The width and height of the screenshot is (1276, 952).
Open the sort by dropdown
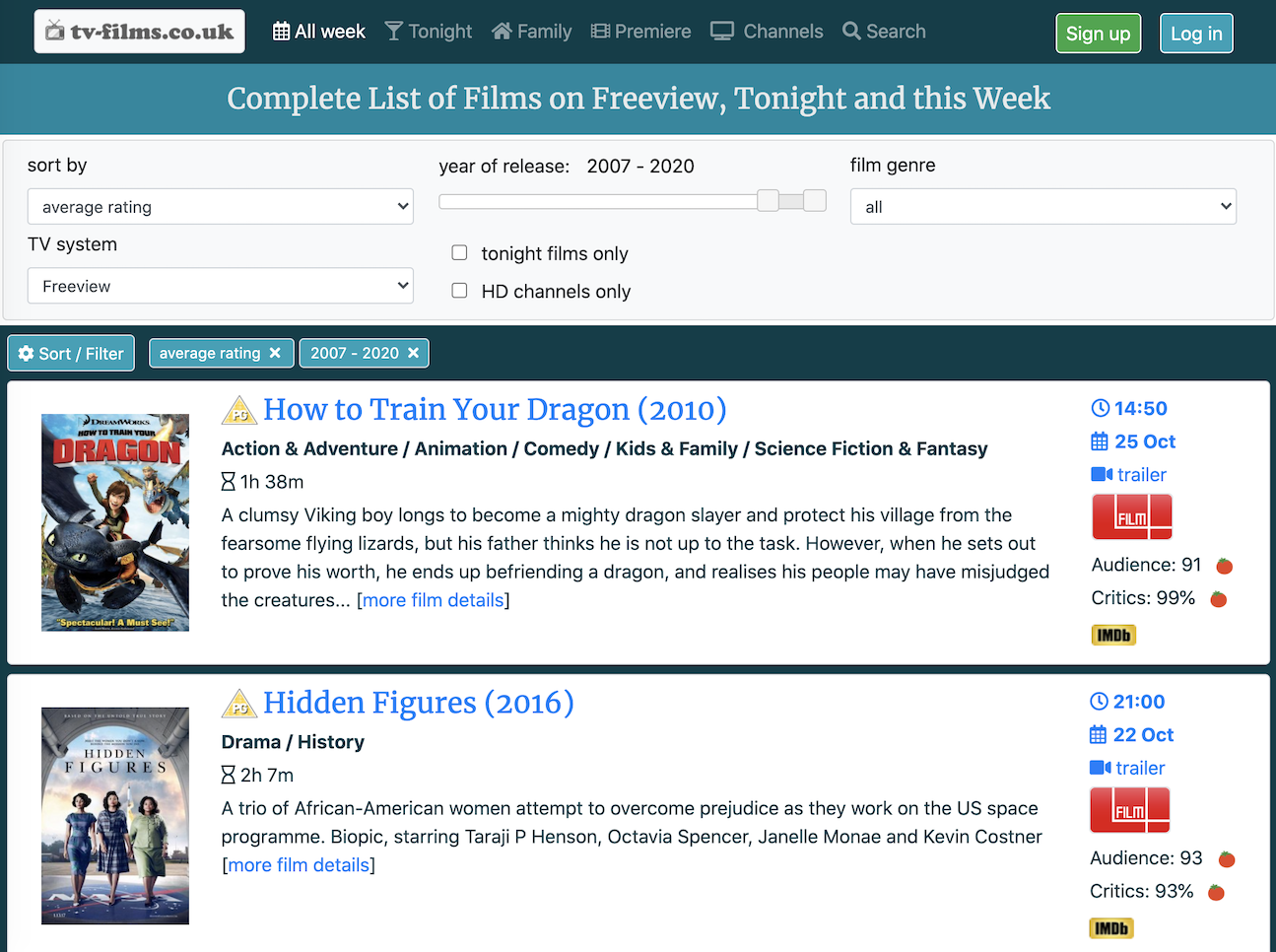point(220,206)
